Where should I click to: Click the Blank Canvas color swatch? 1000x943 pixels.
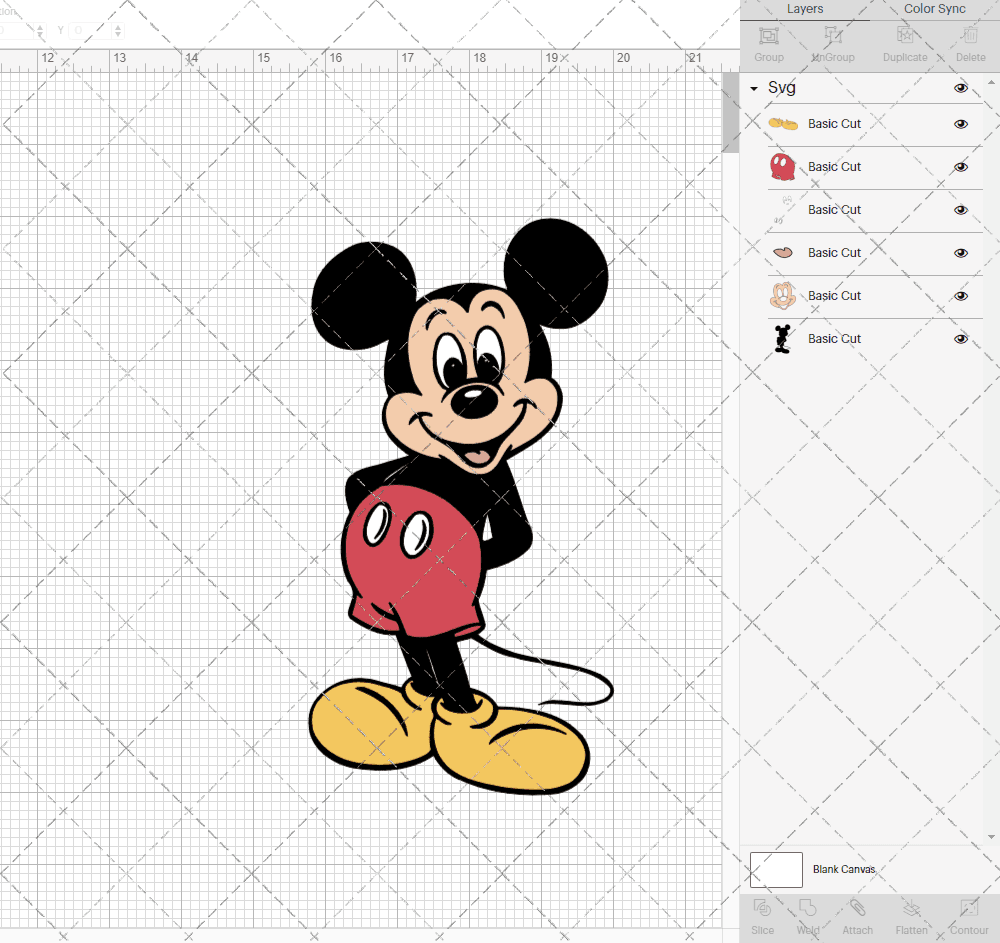[776, 869]
